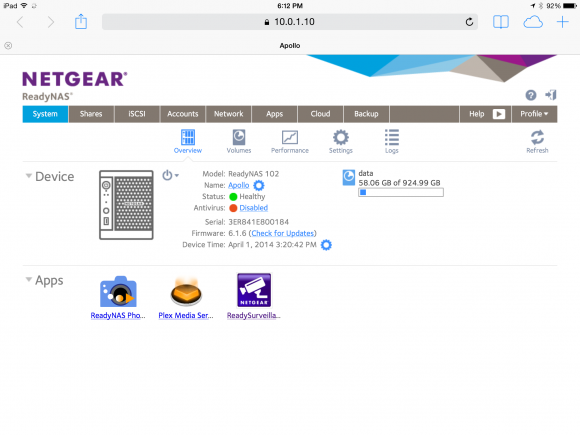
Task: Click the Refresh icon
Action: point(537,137)
